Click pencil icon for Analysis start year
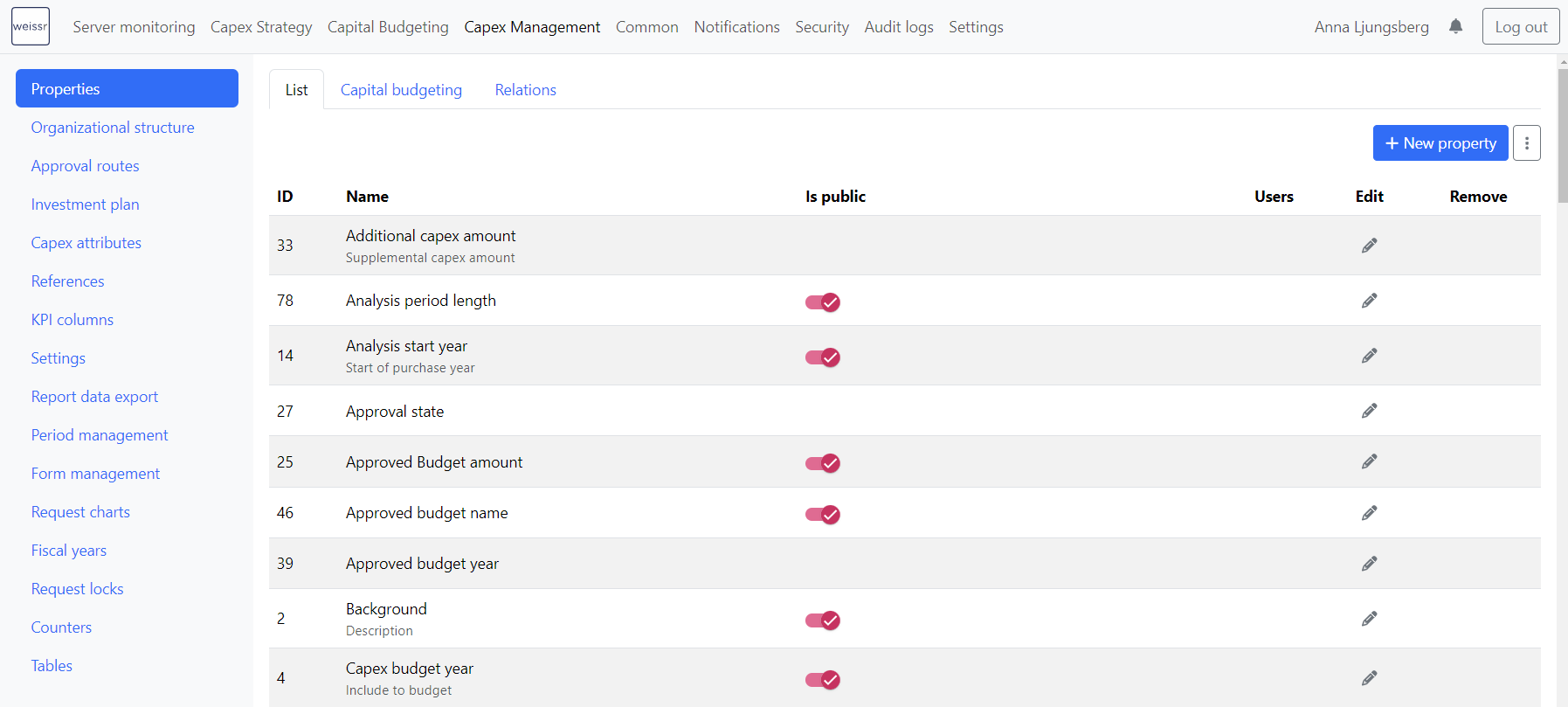The height and width of the screenshot is (707, 1568). click(x=1369, y=356)
